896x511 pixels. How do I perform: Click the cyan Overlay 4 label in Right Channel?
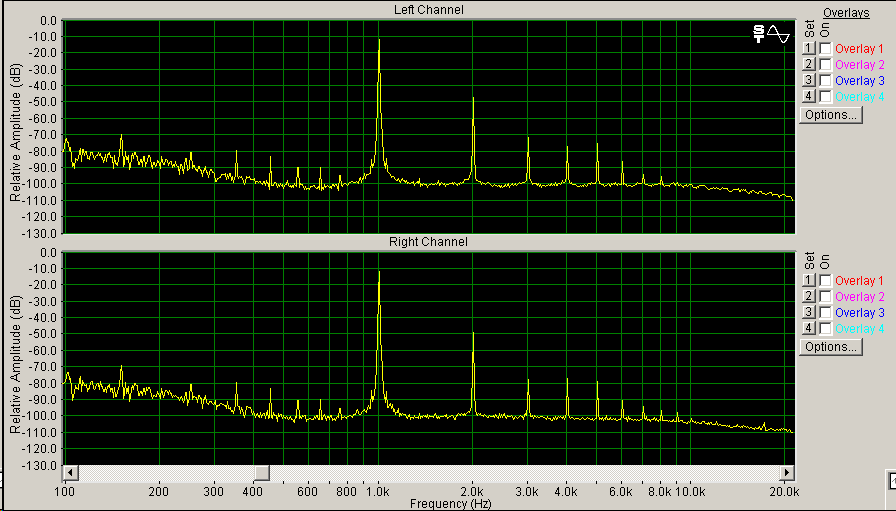859,329
